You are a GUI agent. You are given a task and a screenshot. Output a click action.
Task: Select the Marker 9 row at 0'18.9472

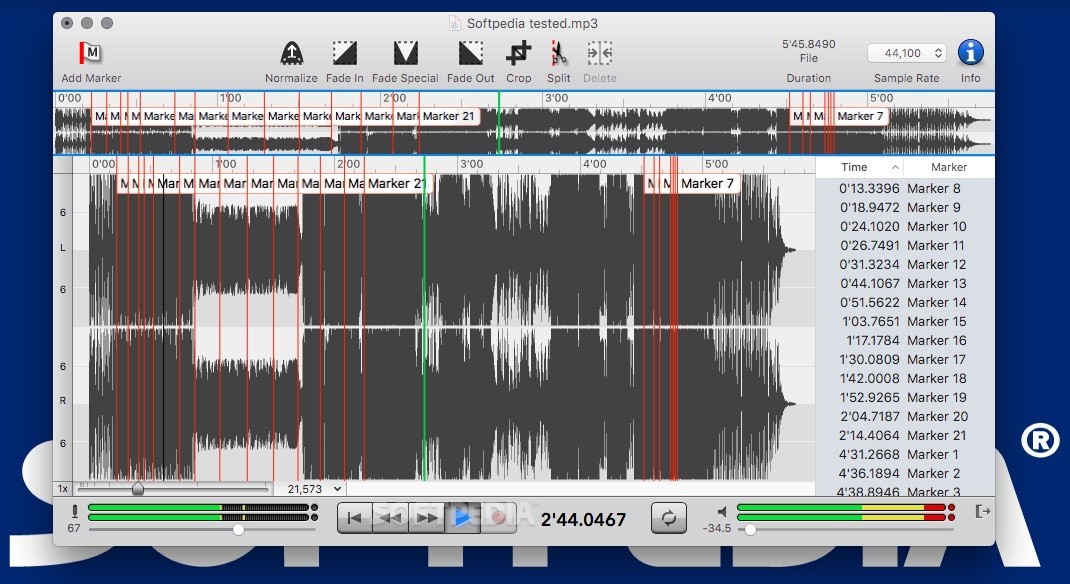(905, 207)
